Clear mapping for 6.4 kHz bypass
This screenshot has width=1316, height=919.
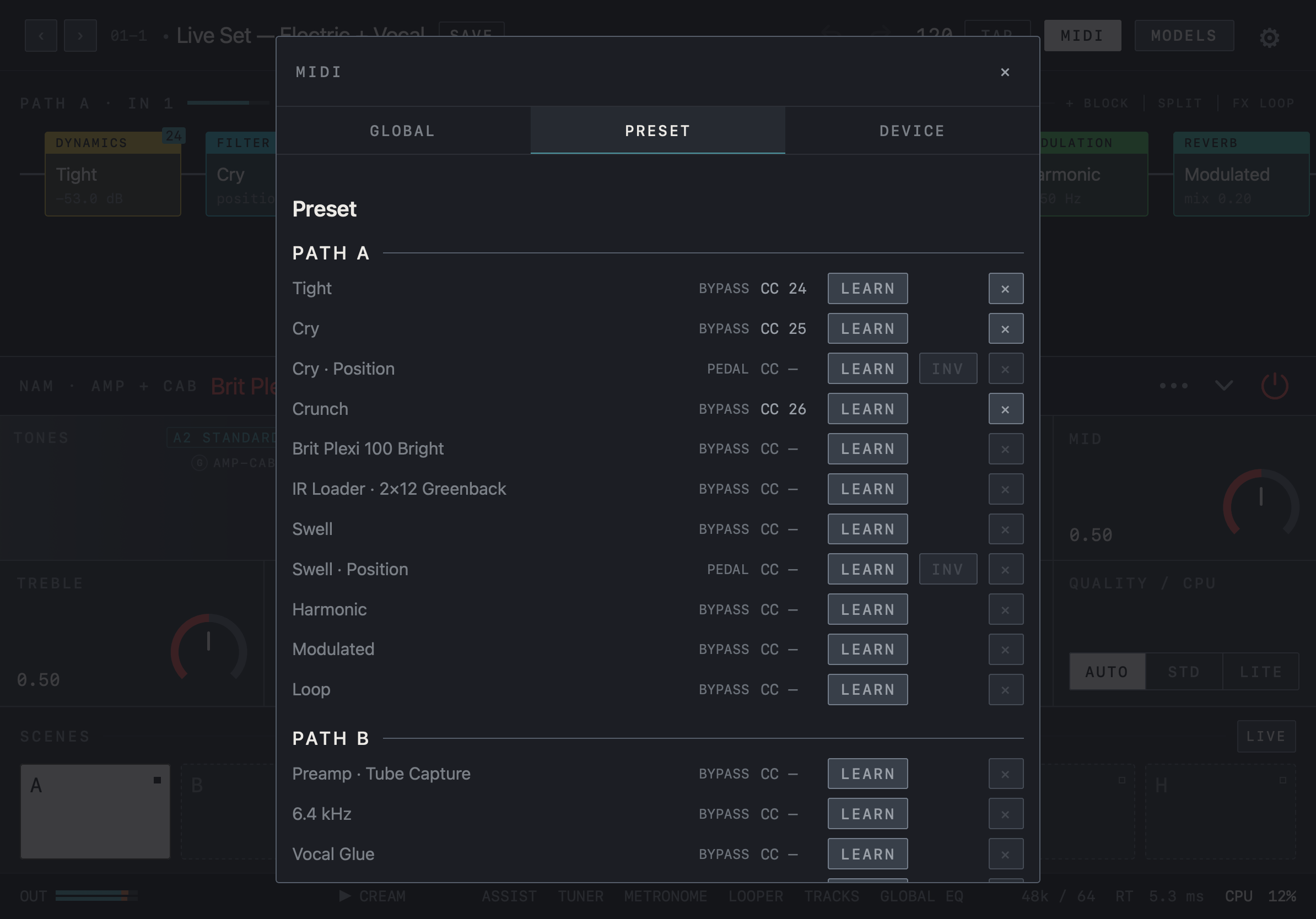pos(1005,814)
